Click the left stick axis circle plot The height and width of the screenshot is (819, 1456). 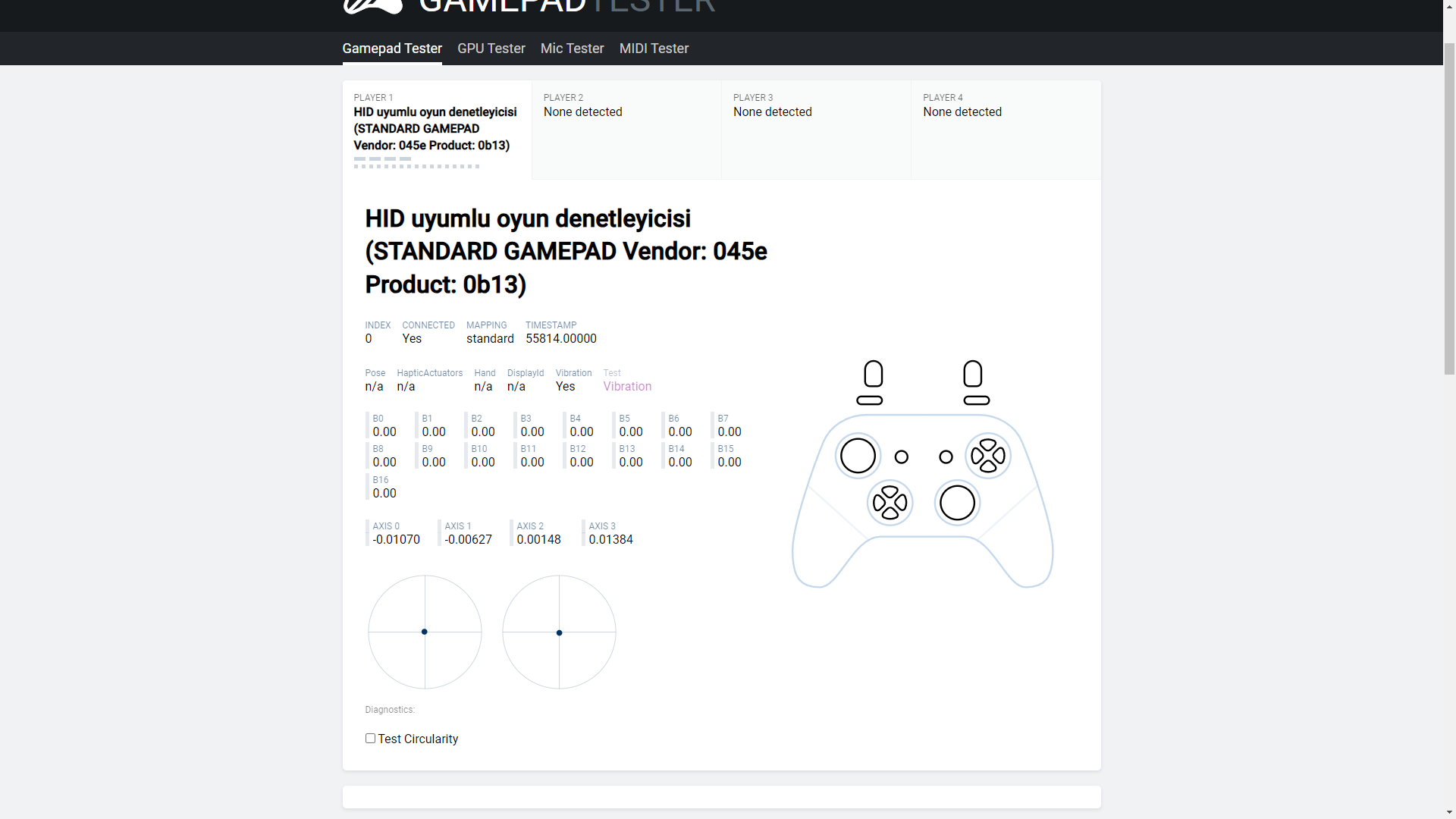(425, 632)
